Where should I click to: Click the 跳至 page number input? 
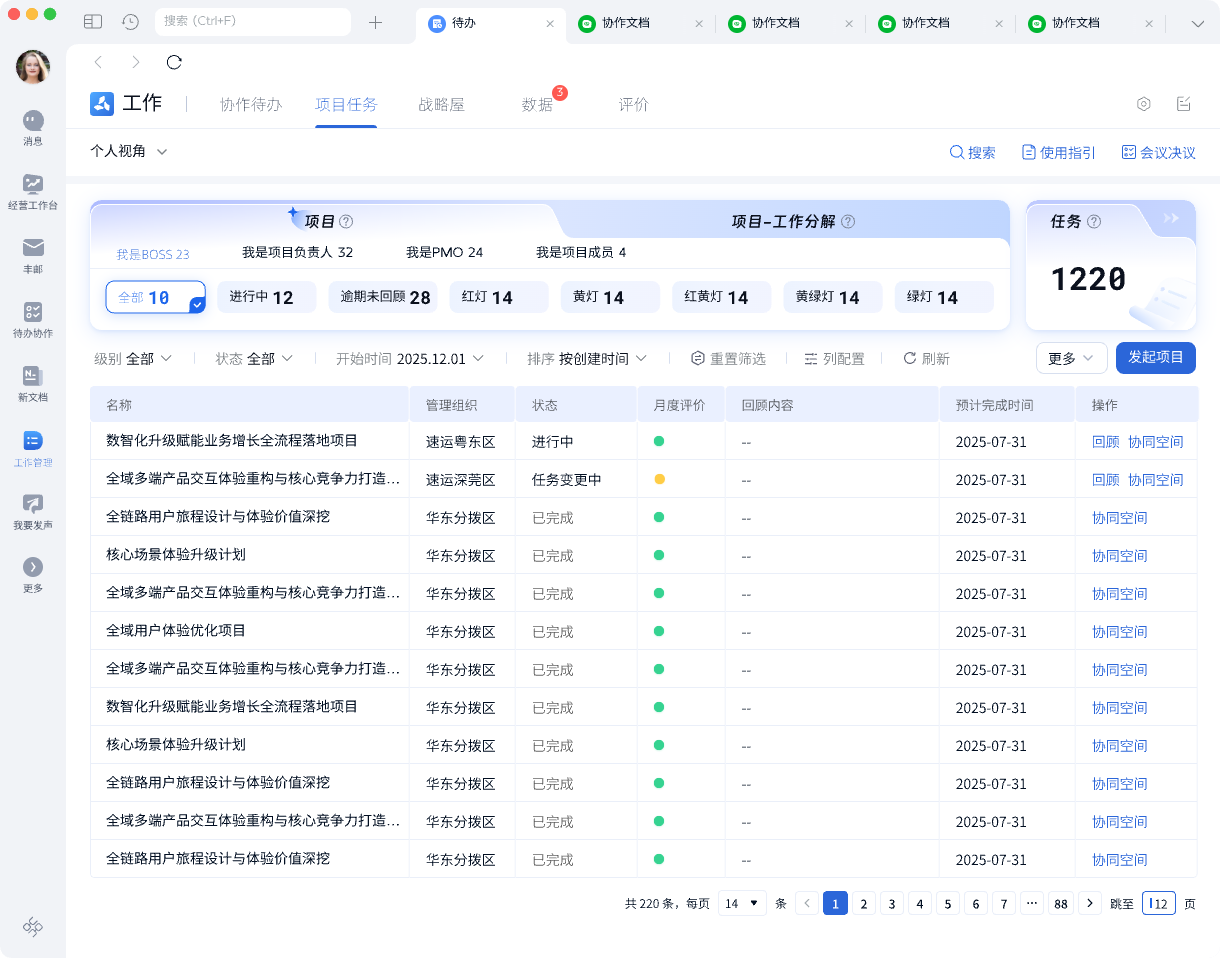[1158, 903]
